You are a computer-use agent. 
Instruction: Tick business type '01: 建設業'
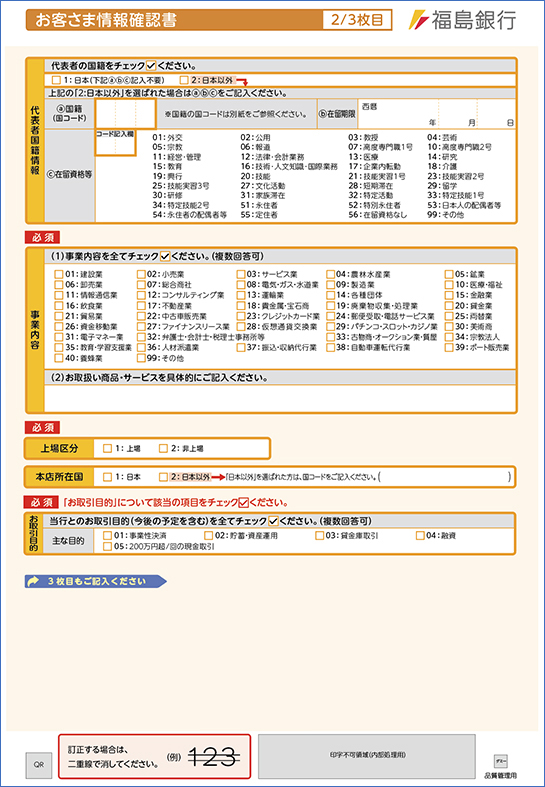coord(59,275)
